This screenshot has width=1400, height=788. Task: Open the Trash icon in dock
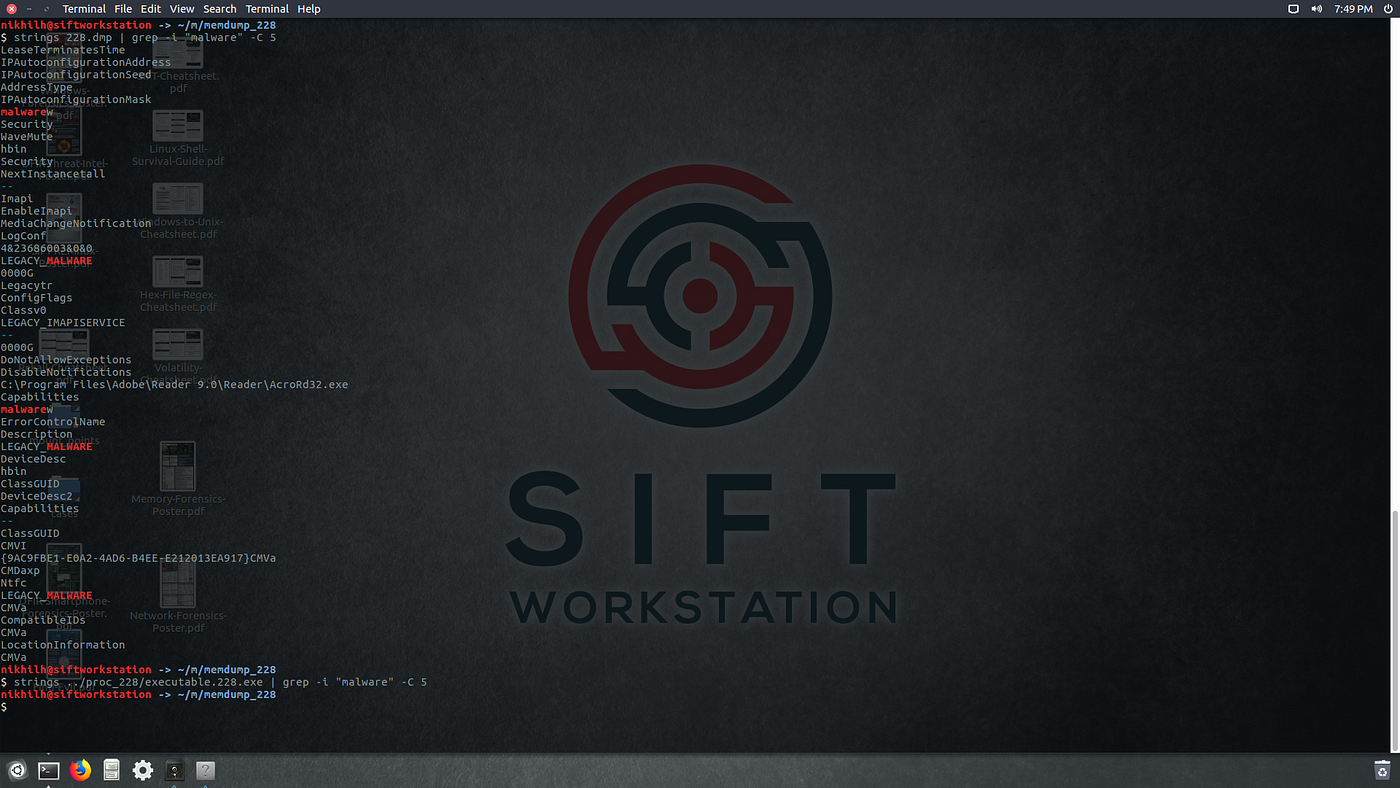click(1382, 769)
